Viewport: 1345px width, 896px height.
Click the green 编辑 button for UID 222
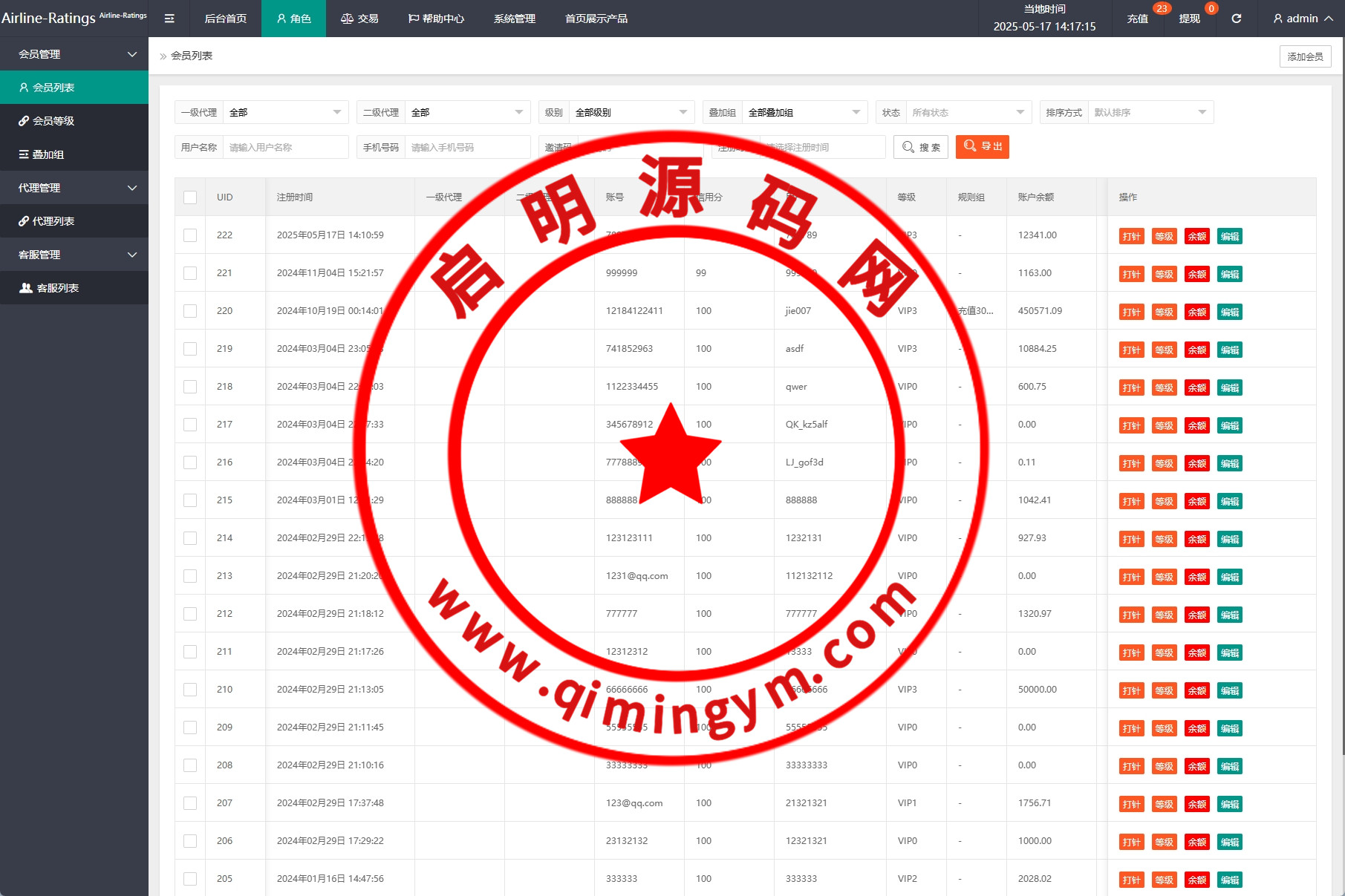click(x=1229, y=237)
